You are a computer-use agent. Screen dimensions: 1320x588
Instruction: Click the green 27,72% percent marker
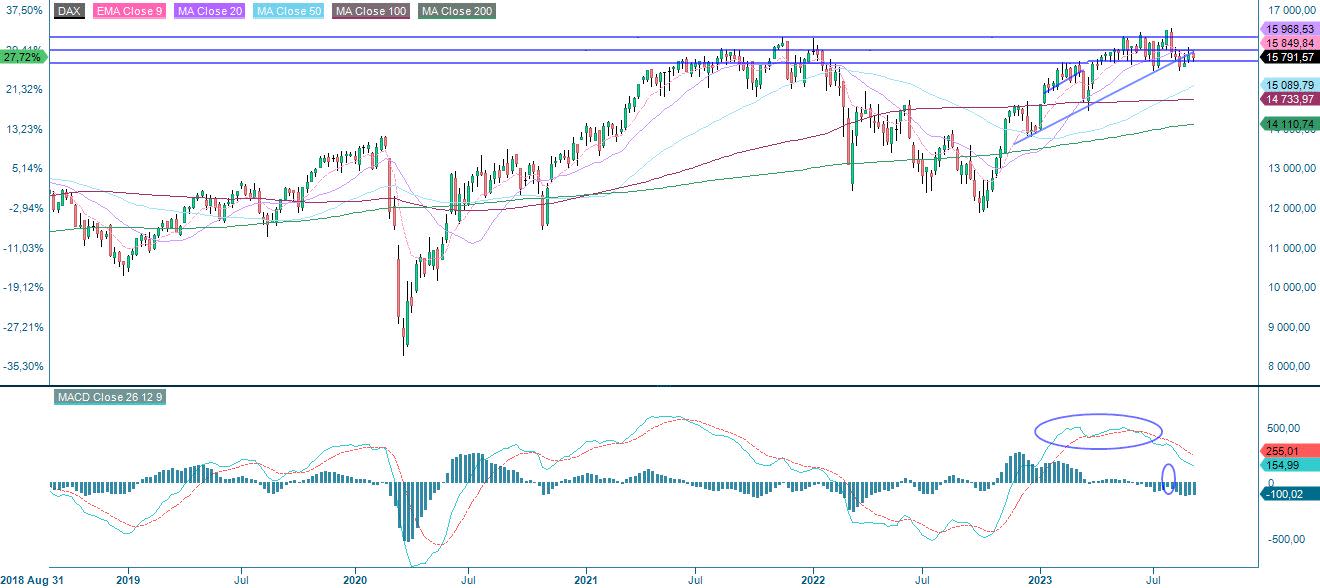pos(23,58)
